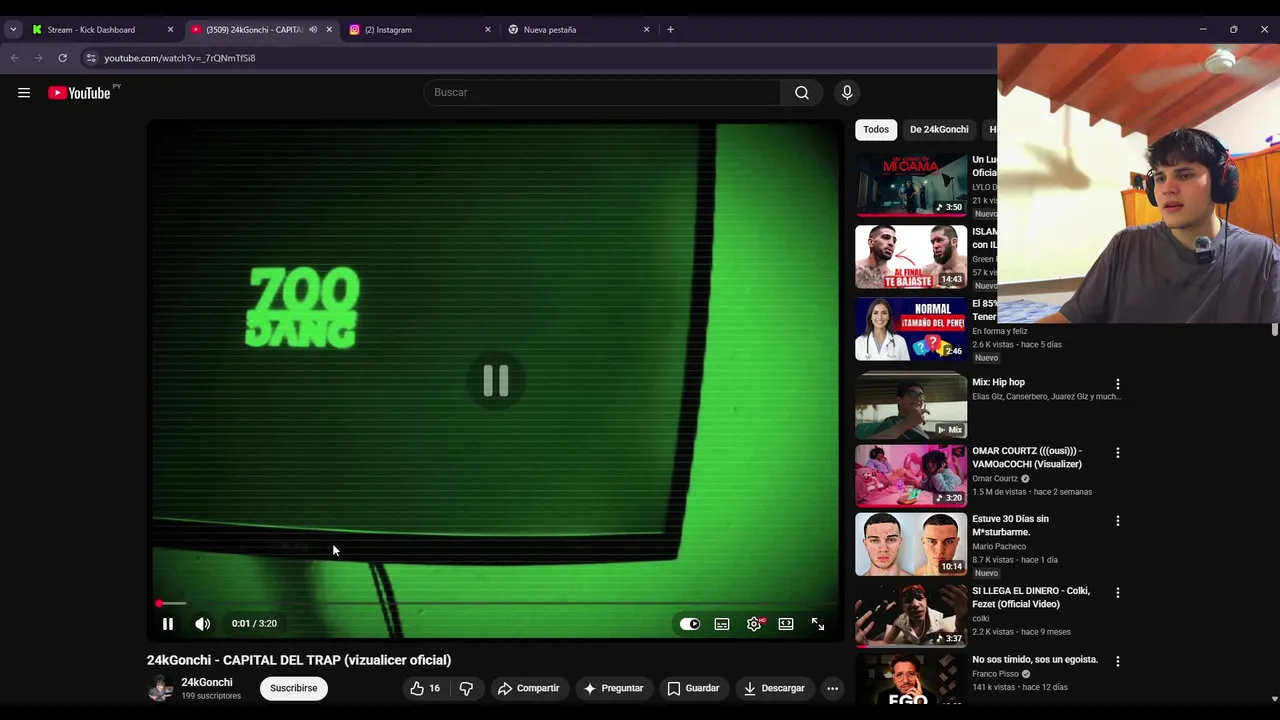Close the current YouTube tab

[x=329, y=30]
